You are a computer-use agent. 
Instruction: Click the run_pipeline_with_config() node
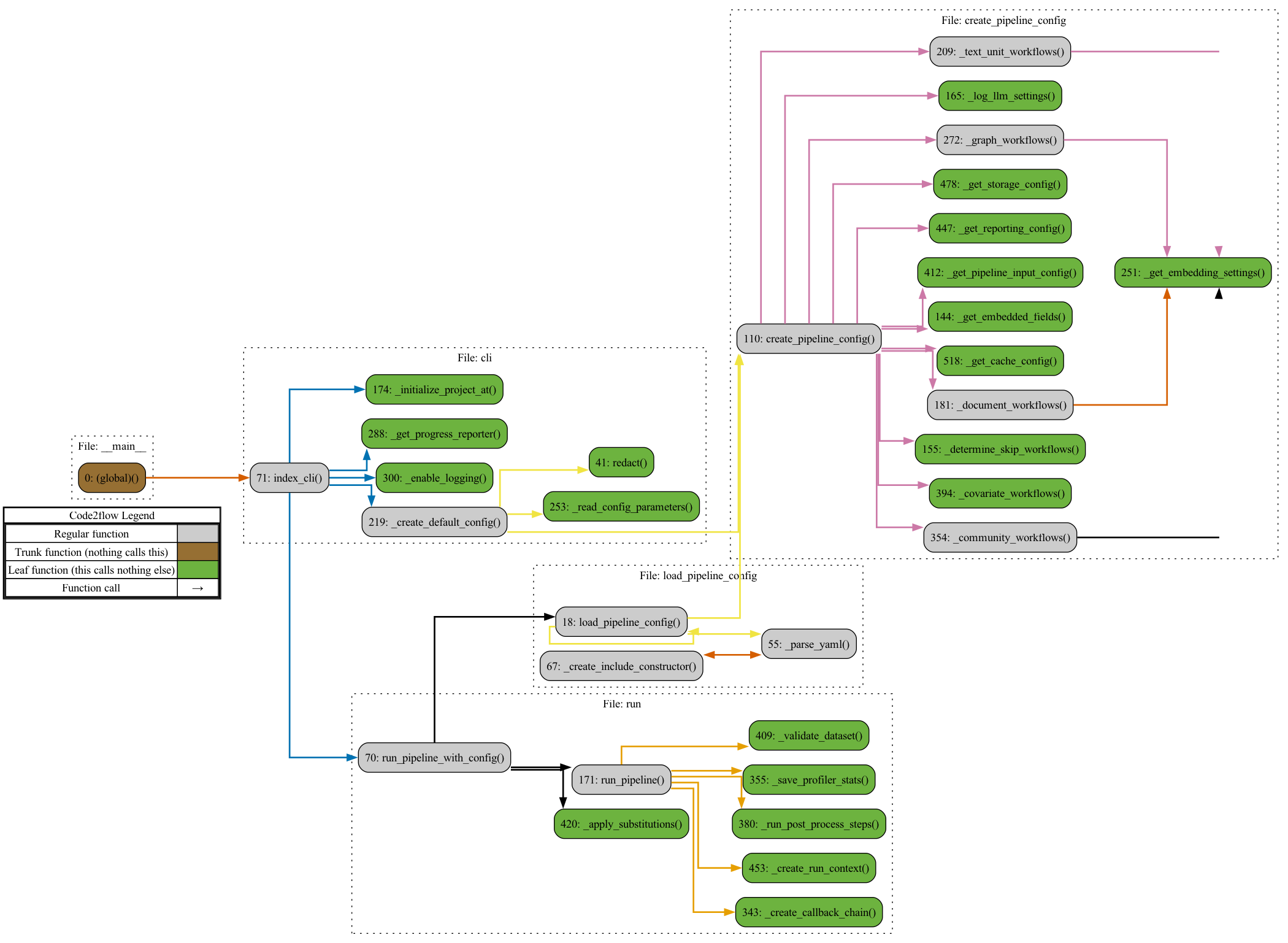(434, 758)
